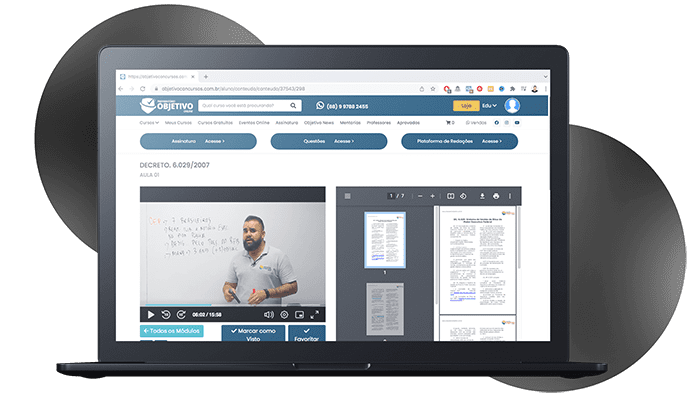Click the course search input field
The height and width of the screenshot is (394, 700).
click(245, 106)
